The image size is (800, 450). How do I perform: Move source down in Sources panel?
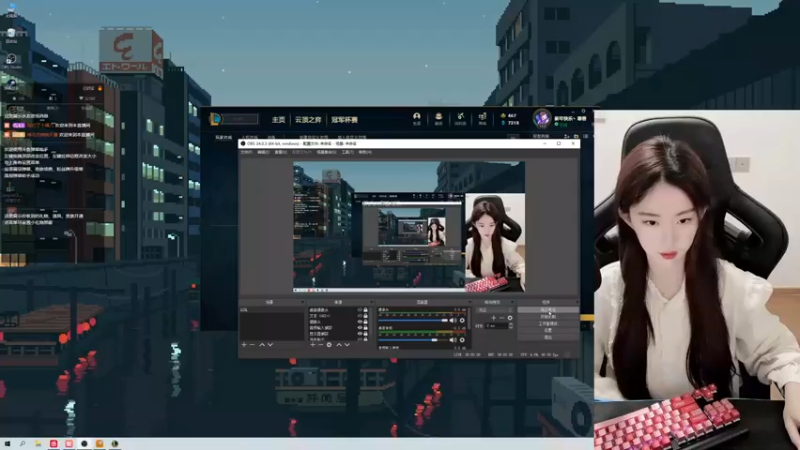tap(347, 344)
